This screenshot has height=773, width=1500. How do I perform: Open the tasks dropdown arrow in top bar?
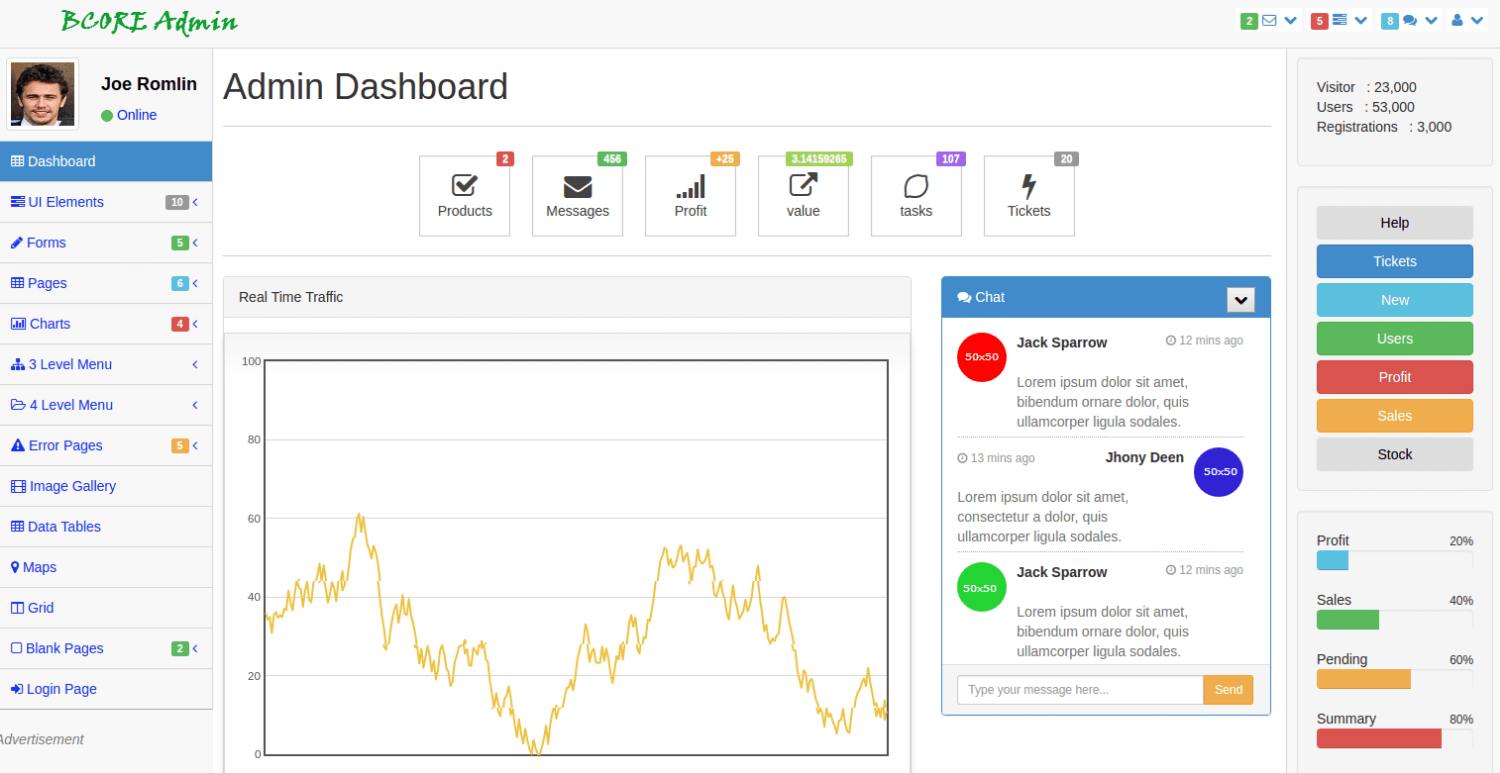pyautogui.click(x=1361, y=20)
